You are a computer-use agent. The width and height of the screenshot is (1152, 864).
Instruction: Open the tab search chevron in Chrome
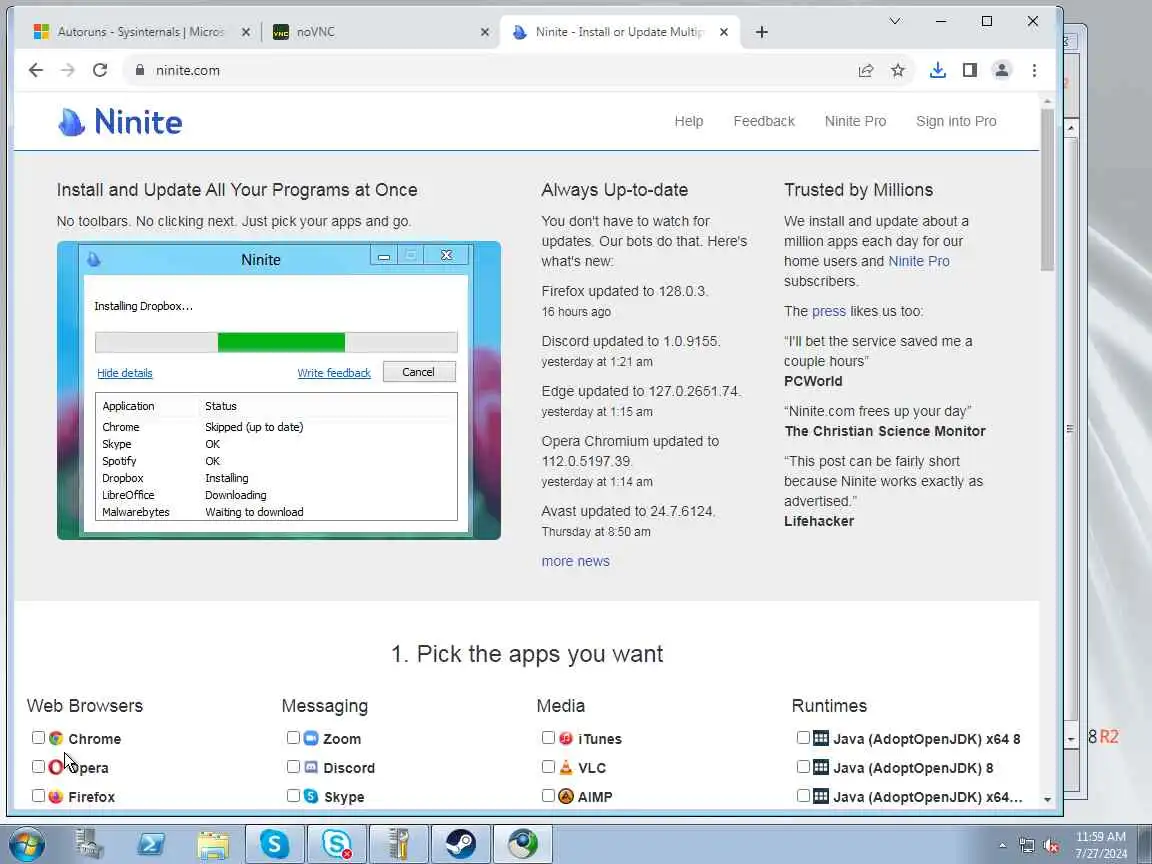pyautogui.click(x=895, y=21)
